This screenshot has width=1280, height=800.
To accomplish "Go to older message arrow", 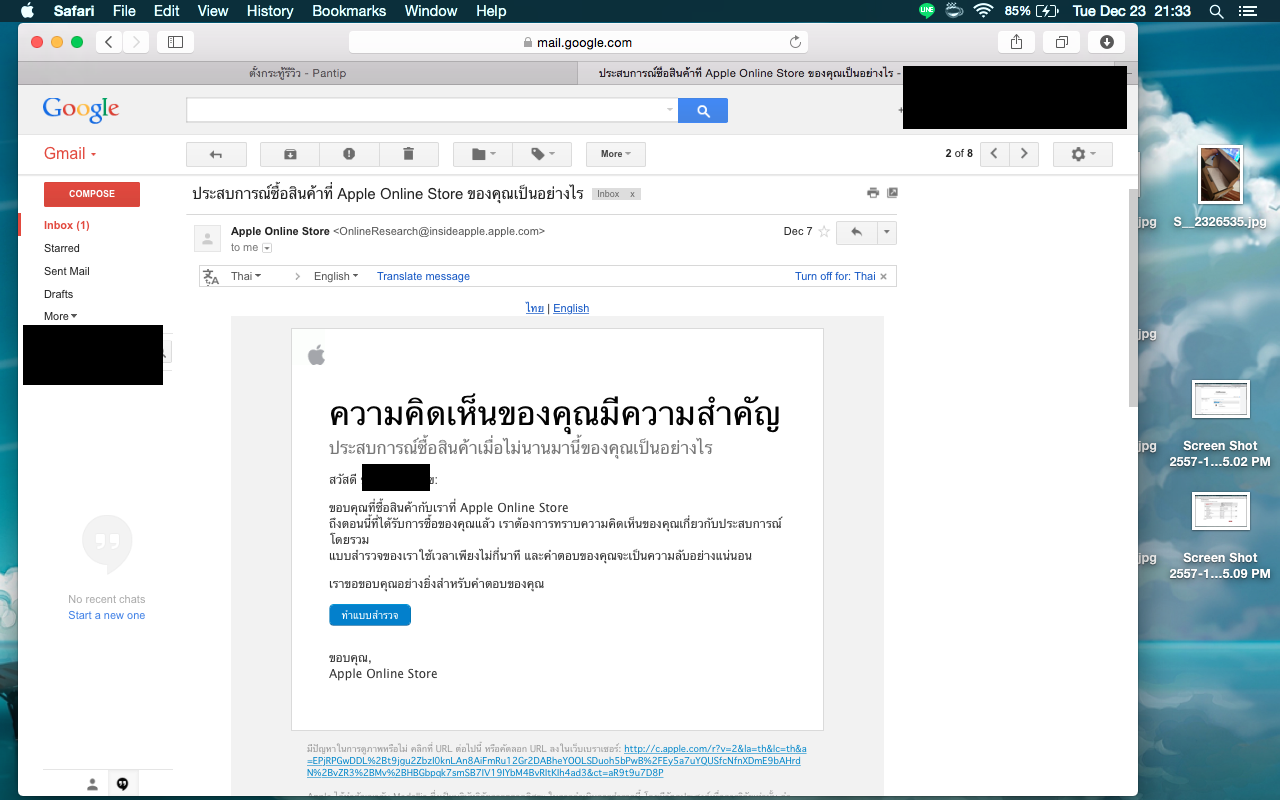I will pos(1024,154).
